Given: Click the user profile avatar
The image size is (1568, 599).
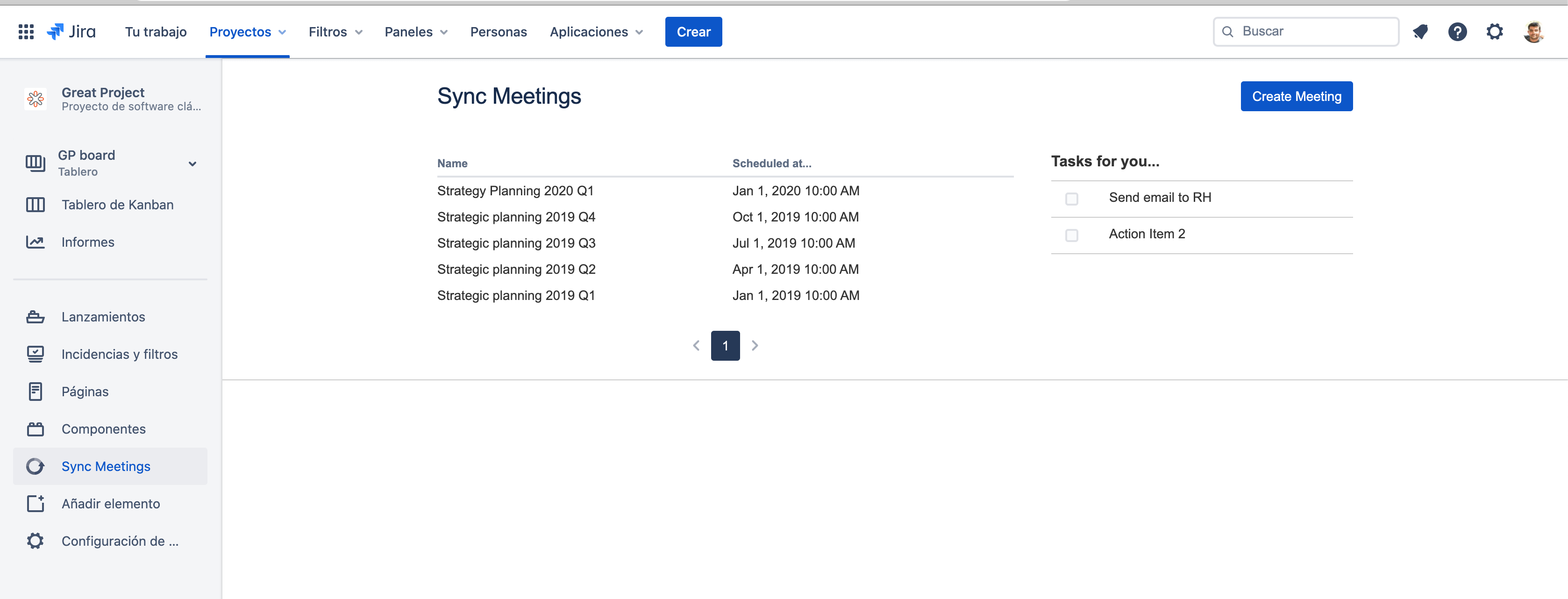Looking at the screenshot, I should coord(1533,32).
